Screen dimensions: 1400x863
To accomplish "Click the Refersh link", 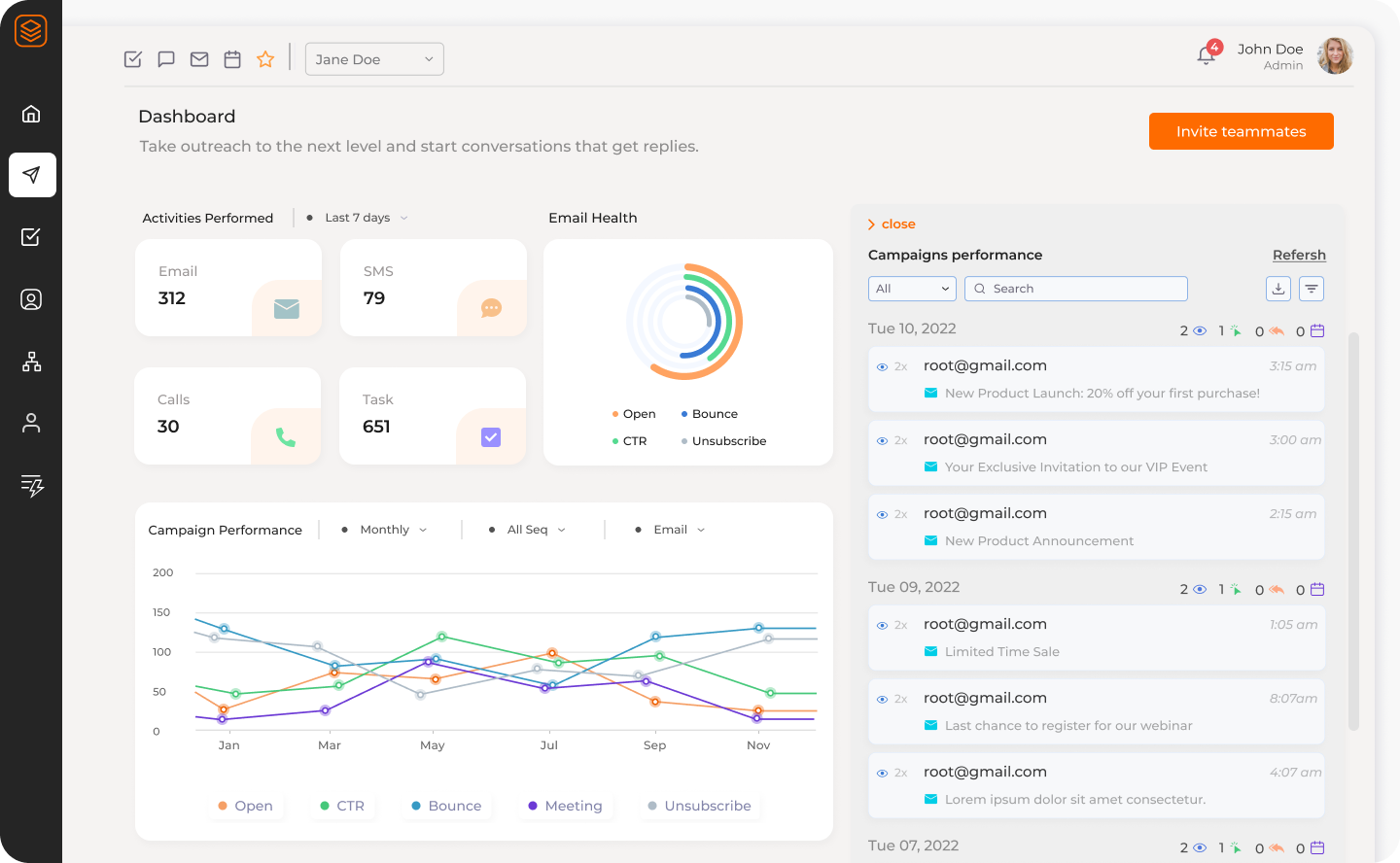I will [1299, 255].
